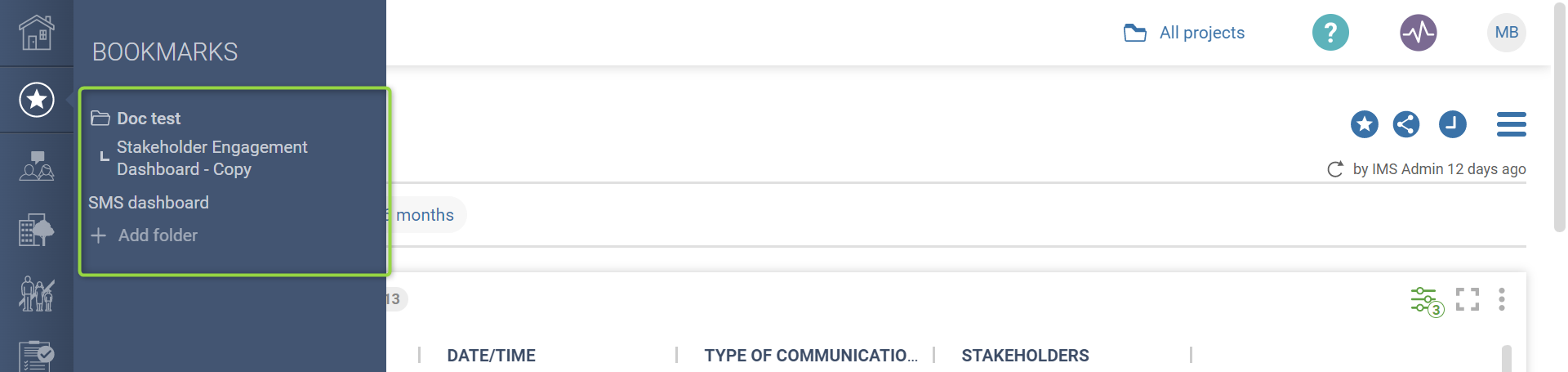
Task: Bookmark this dashboard with the star button
Action: pos(1364,124)
